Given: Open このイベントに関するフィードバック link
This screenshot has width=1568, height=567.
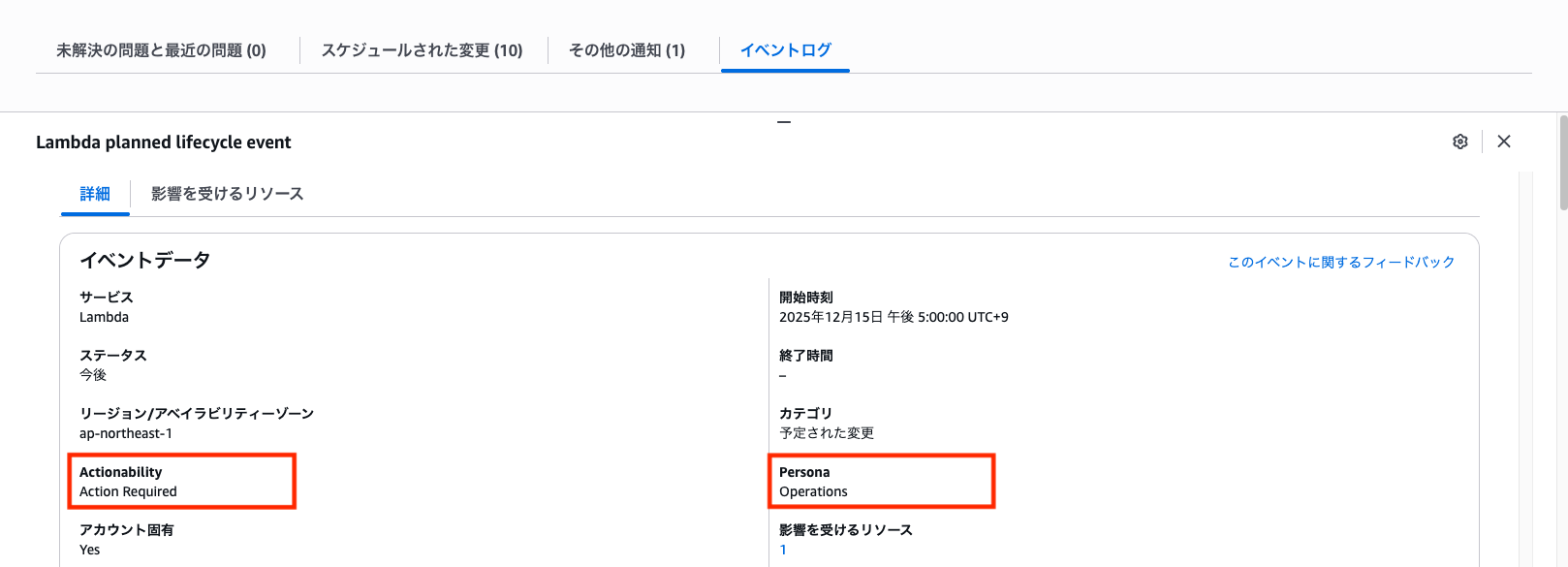Looking at the screenshot, I should click(x=1341, y=262).
